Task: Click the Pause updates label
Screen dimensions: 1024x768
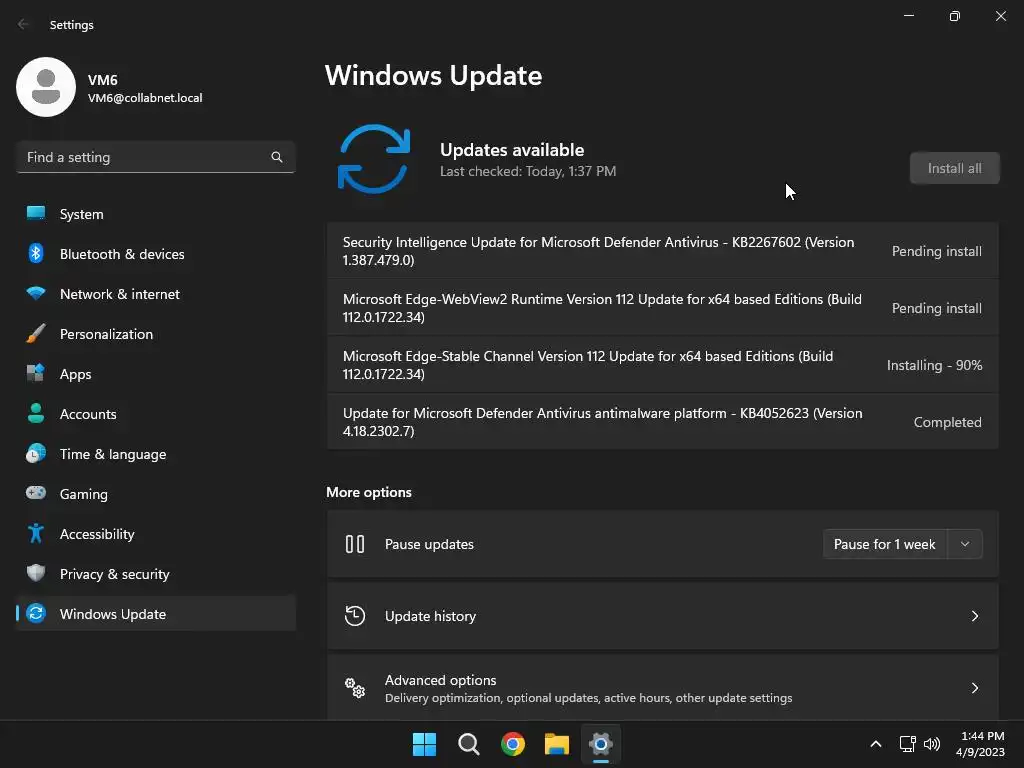Action: 429,544
